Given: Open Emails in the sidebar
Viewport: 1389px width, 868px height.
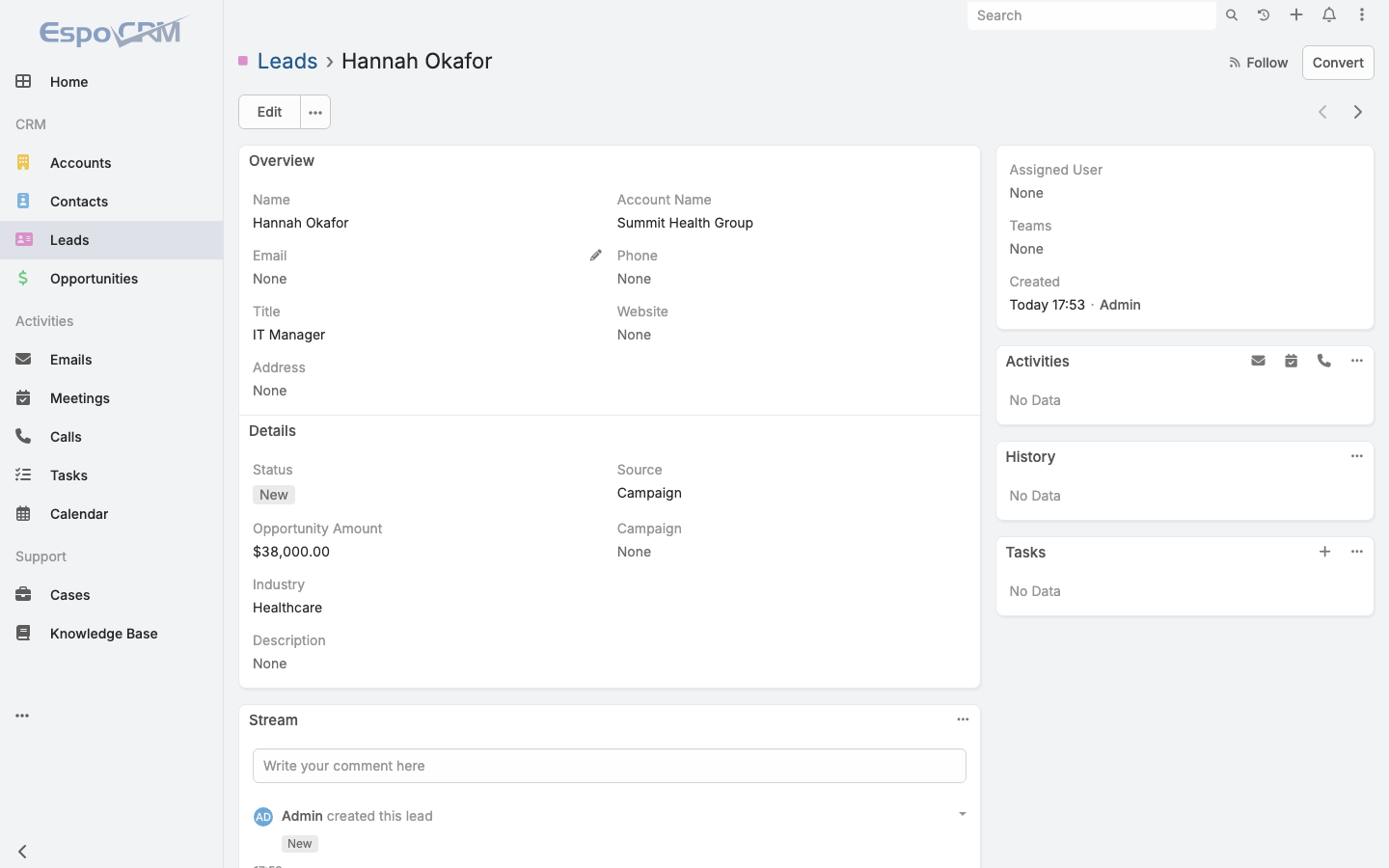Looking at the screenshot, I should click(111, 360).
